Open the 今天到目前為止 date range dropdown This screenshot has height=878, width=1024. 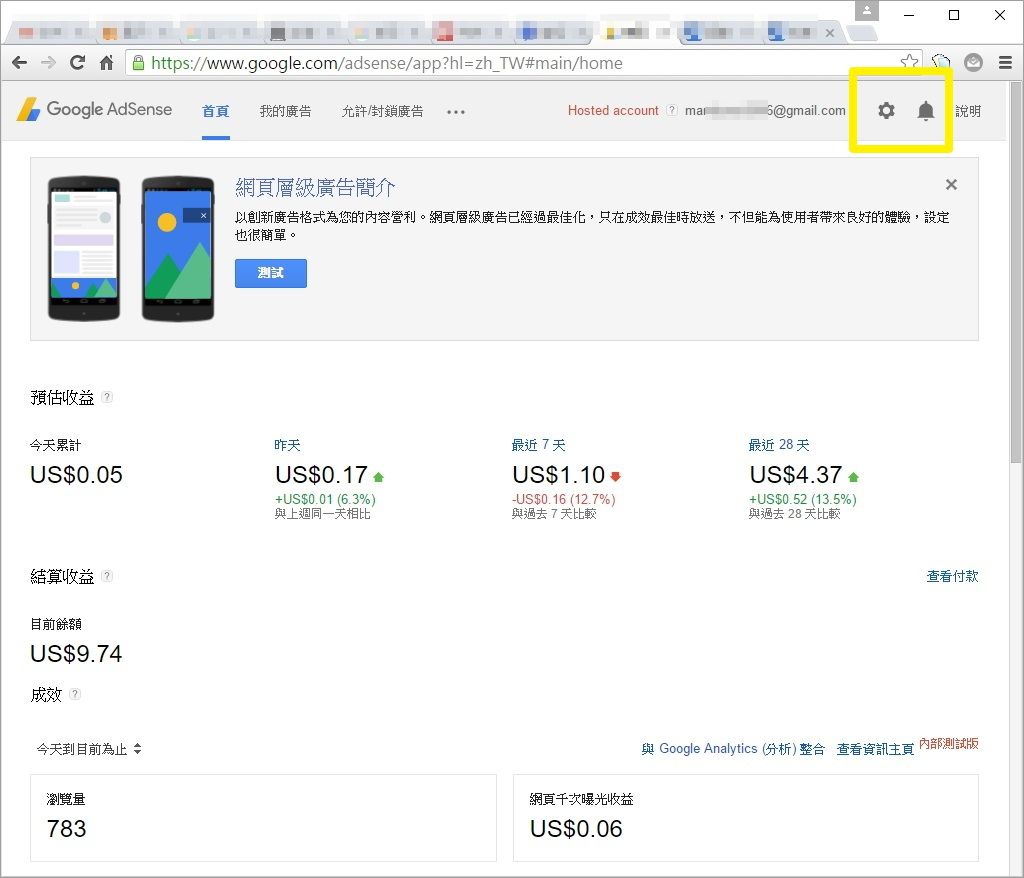coord(89,749)
